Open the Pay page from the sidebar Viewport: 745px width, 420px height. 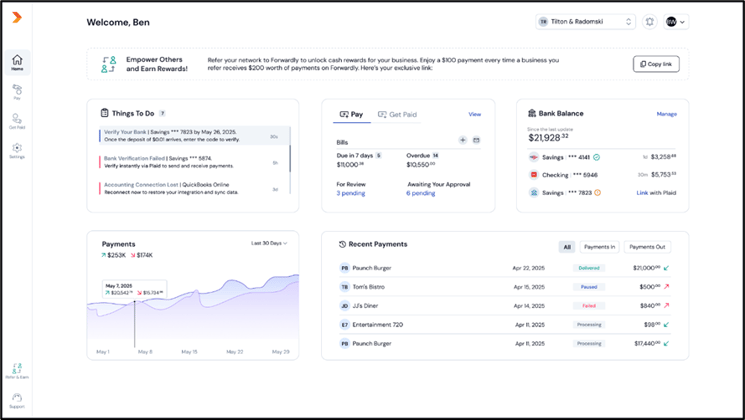click(x=17, y=91)
